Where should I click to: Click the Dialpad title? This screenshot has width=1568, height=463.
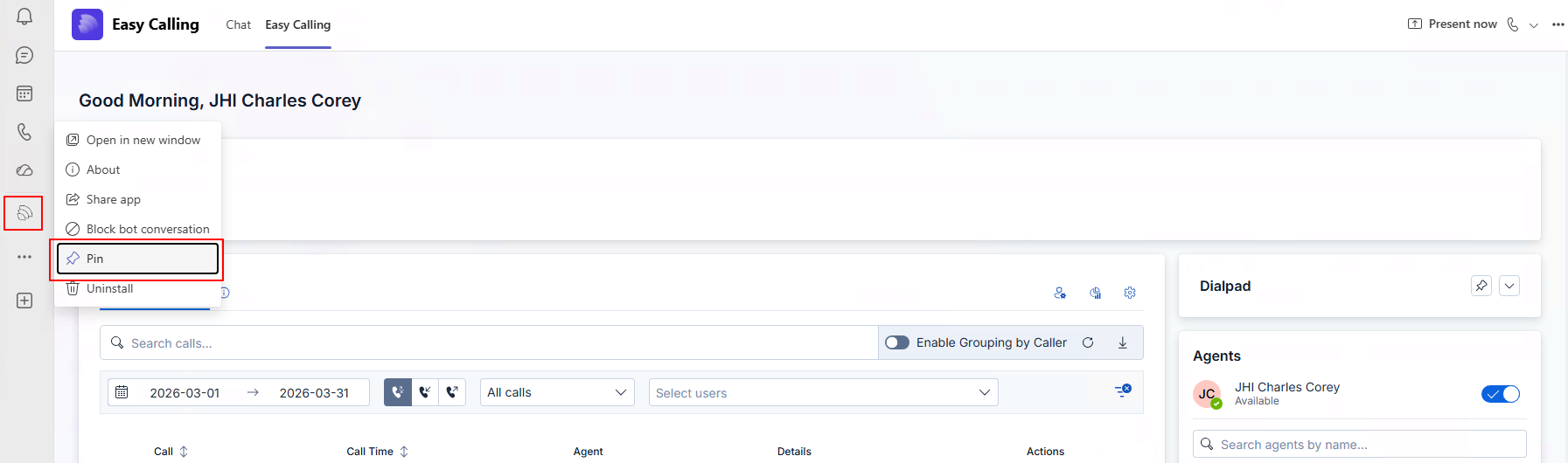click(x=1225, y=286)
